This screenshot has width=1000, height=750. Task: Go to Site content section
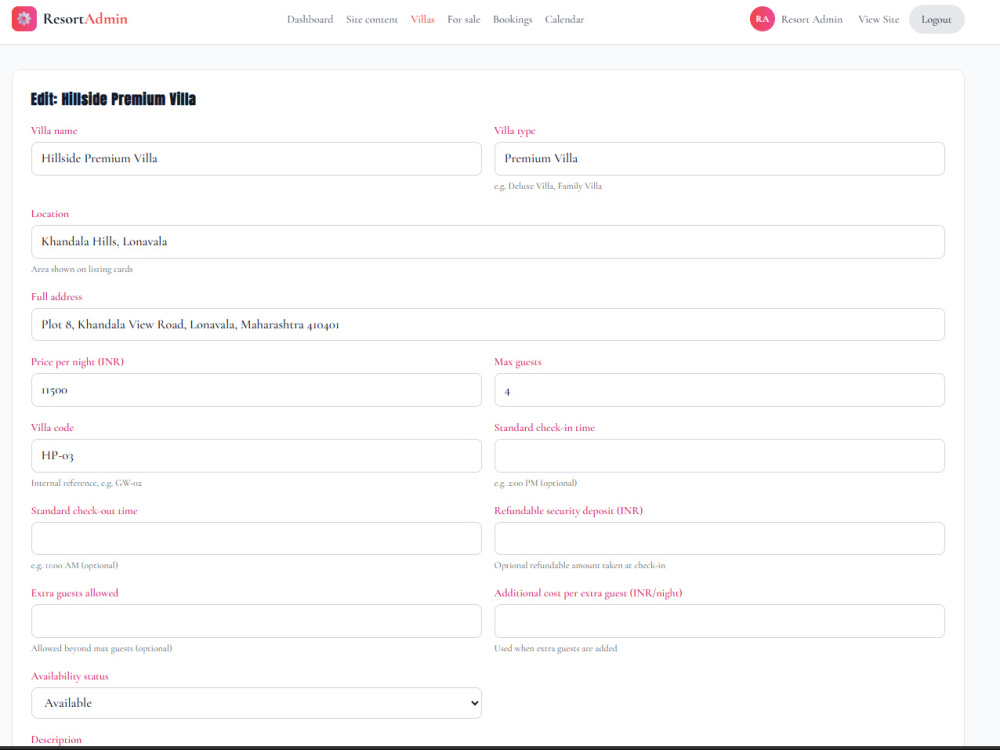pos(372,20)
